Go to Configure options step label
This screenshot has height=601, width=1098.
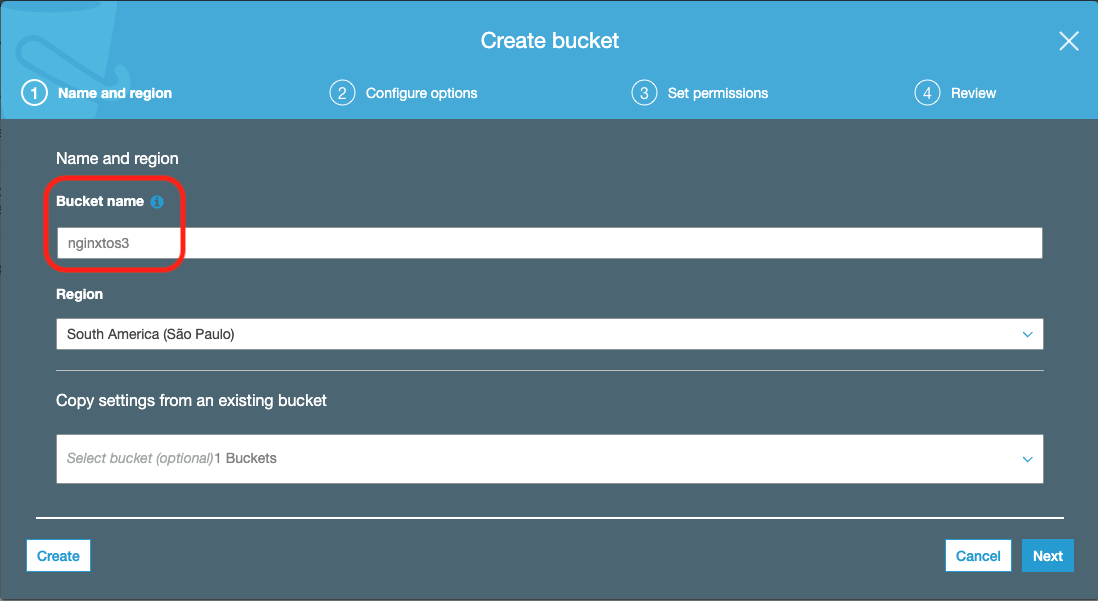coord(422,93)
